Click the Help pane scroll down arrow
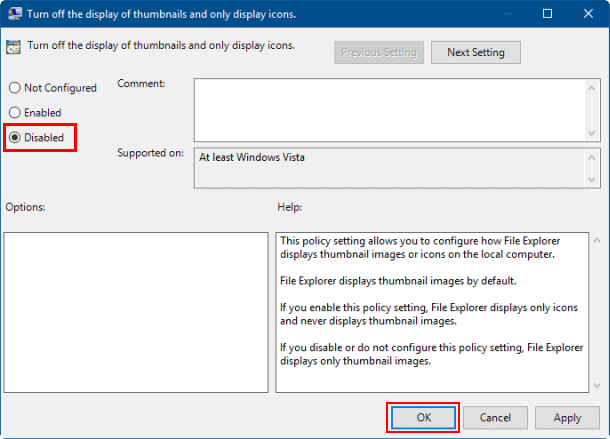The height and width of the screenshot is (439, 610). pyautogui.click(x=596, y=383)
